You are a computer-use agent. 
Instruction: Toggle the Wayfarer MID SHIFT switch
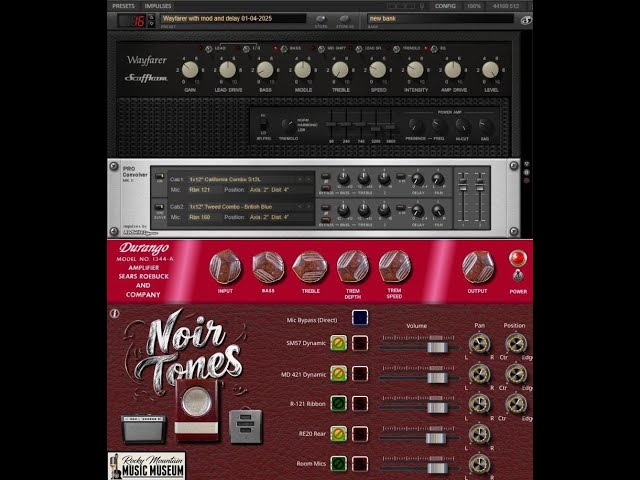coord(321,49)
